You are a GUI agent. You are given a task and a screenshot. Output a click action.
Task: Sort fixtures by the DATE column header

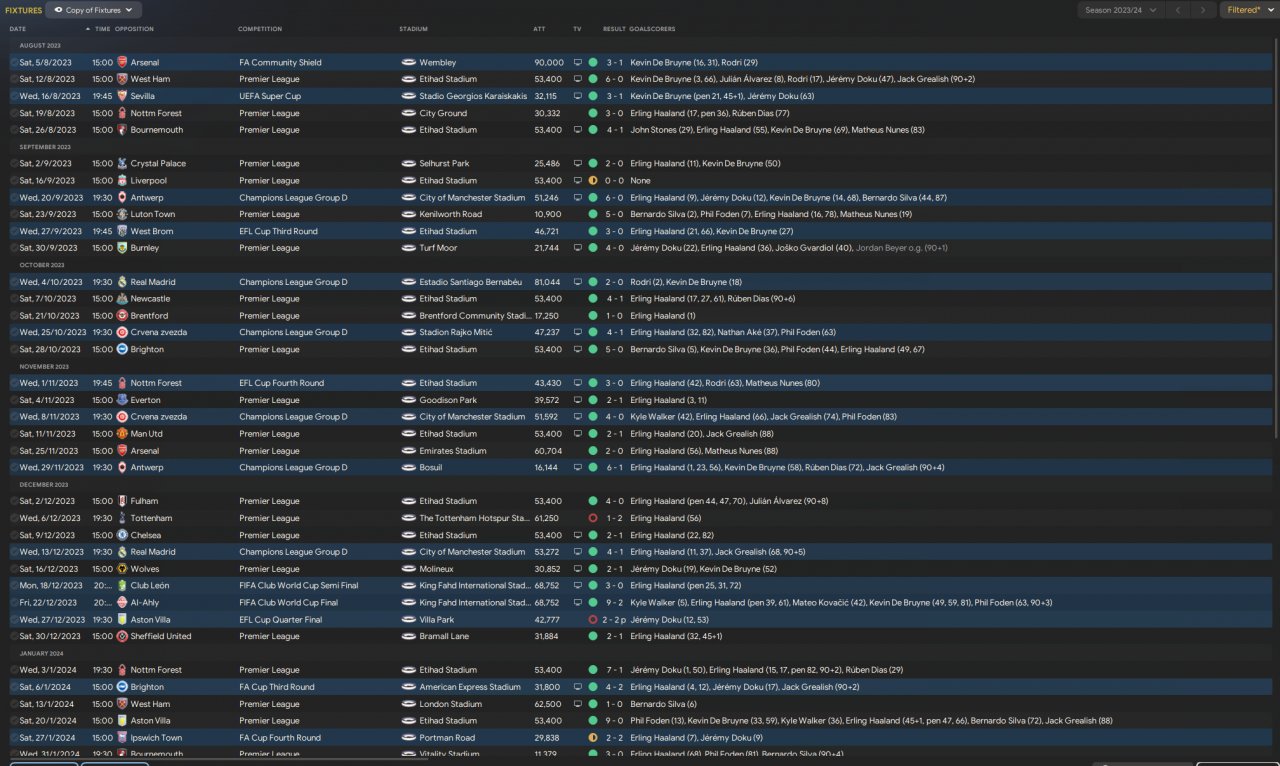coord(18,29)
